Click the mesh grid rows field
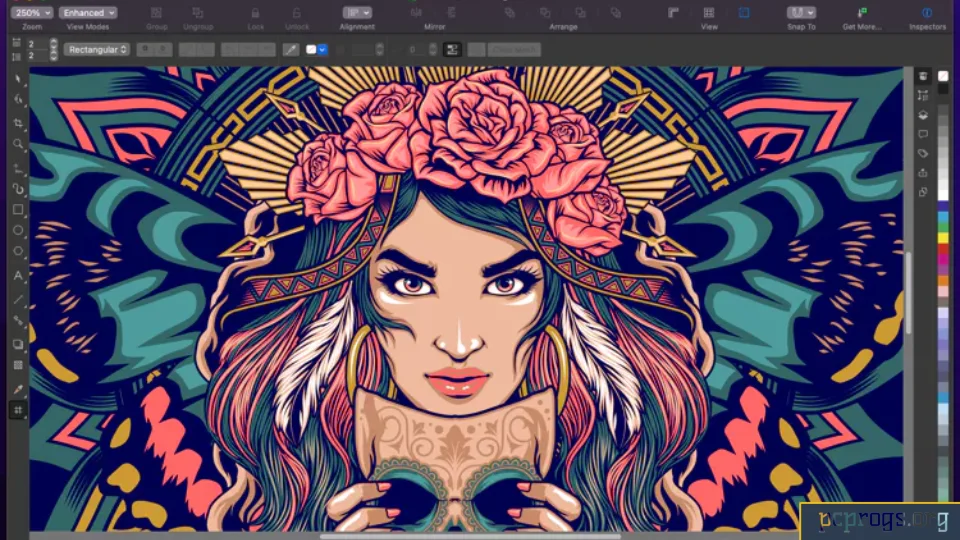 click(36, 55)
